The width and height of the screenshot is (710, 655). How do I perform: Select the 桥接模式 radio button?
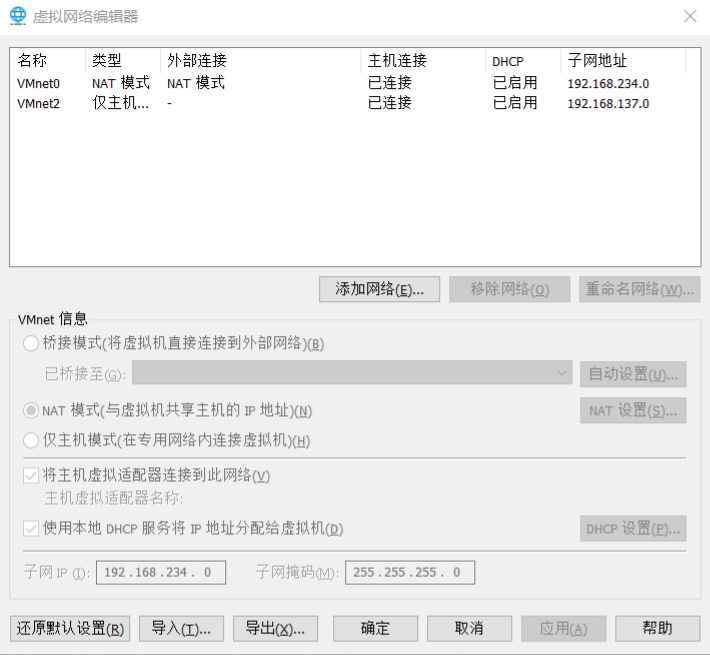30,344
